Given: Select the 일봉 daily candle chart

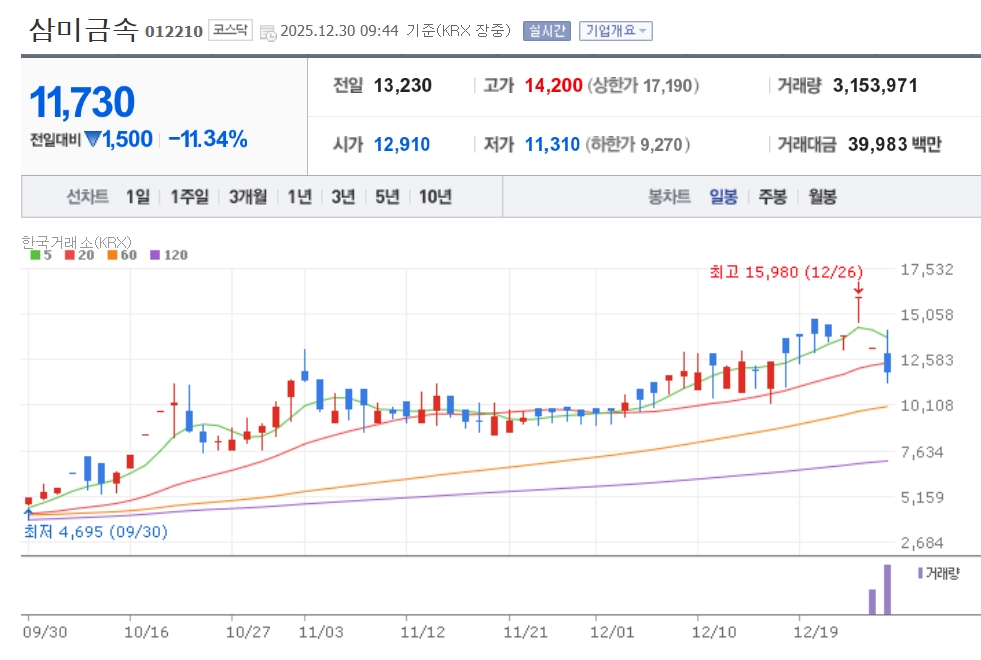Looking at the screenshot, I should point(723,197).
